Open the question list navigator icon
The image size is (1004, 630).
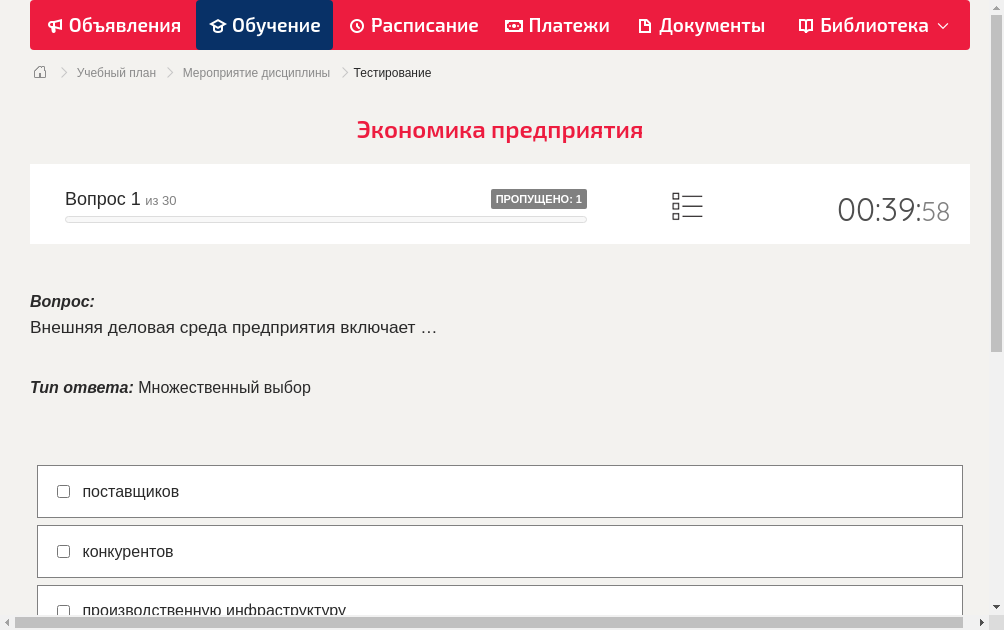coord(687,206)
